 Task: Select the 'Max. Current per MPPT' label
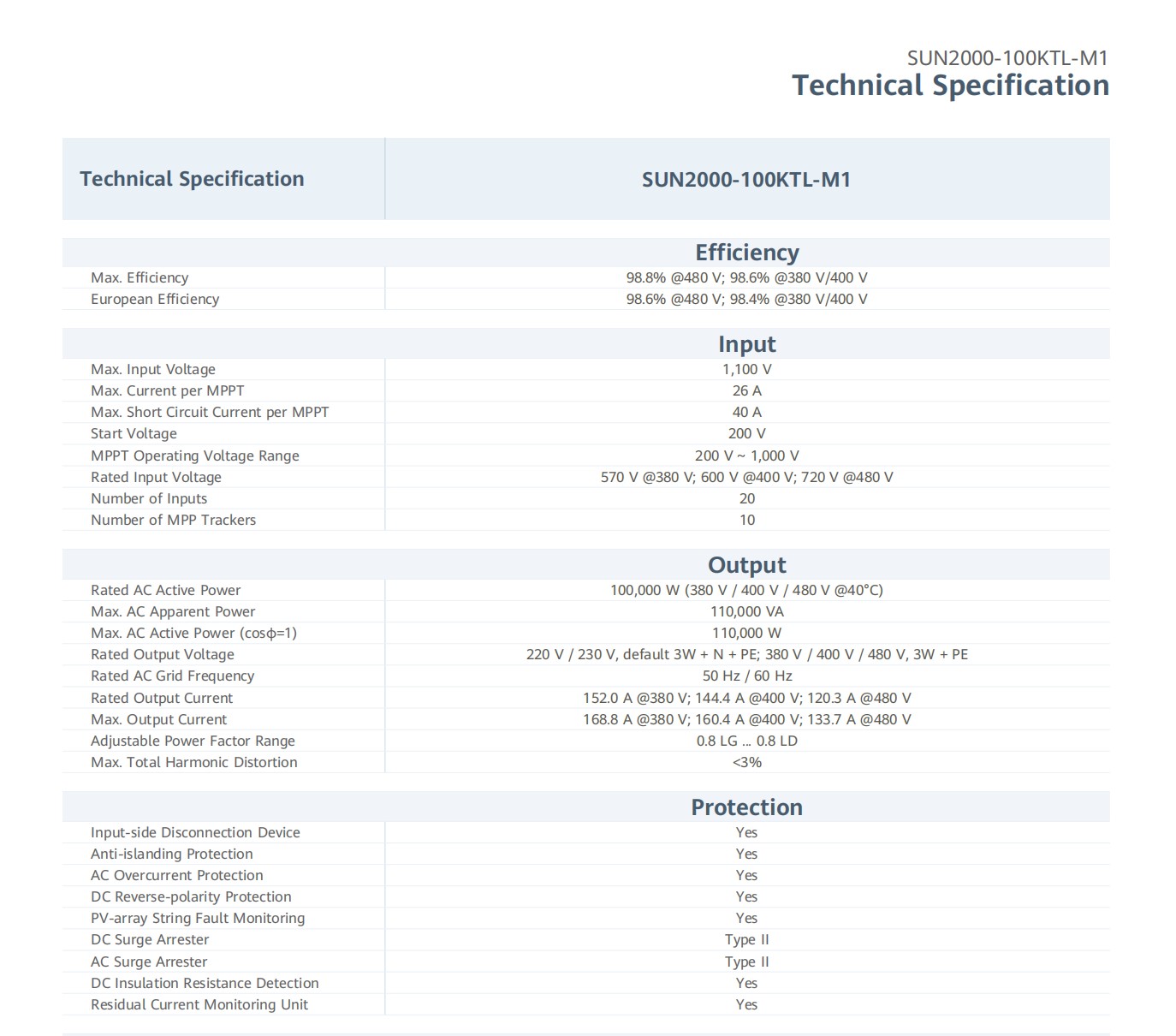point(168,390)
